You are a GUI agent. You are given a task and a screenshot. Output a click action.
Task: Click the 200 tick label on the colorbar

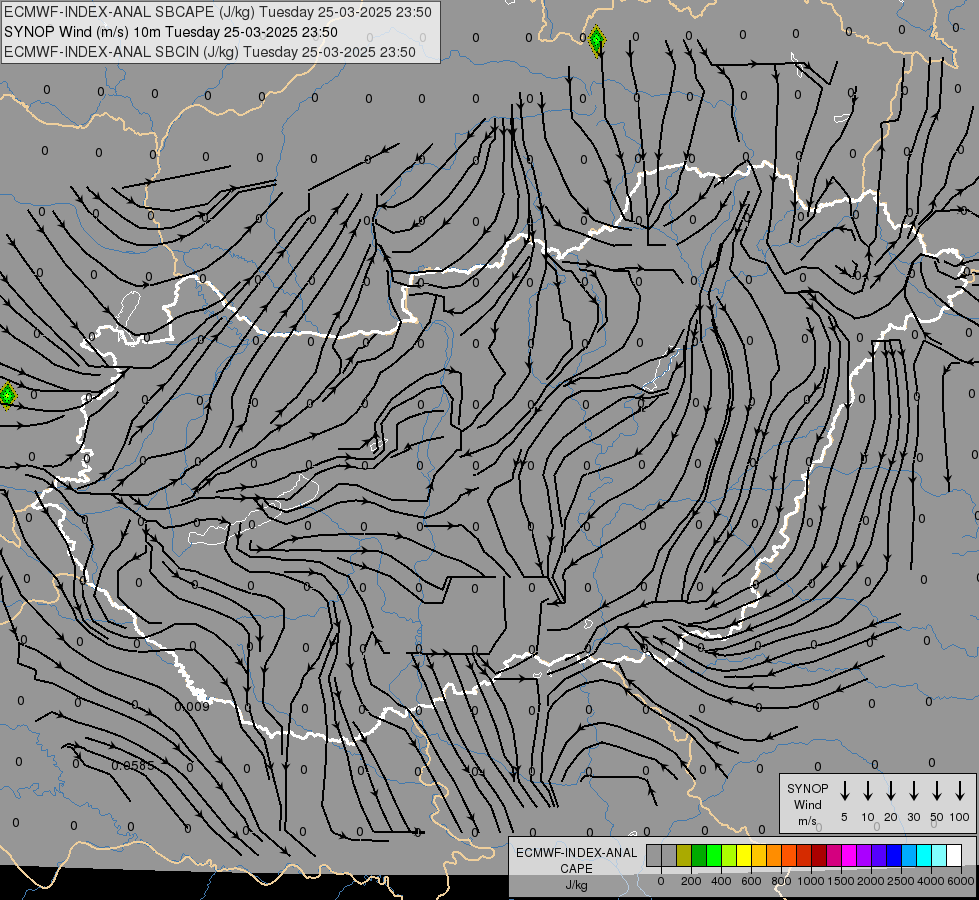click(691, 881)
